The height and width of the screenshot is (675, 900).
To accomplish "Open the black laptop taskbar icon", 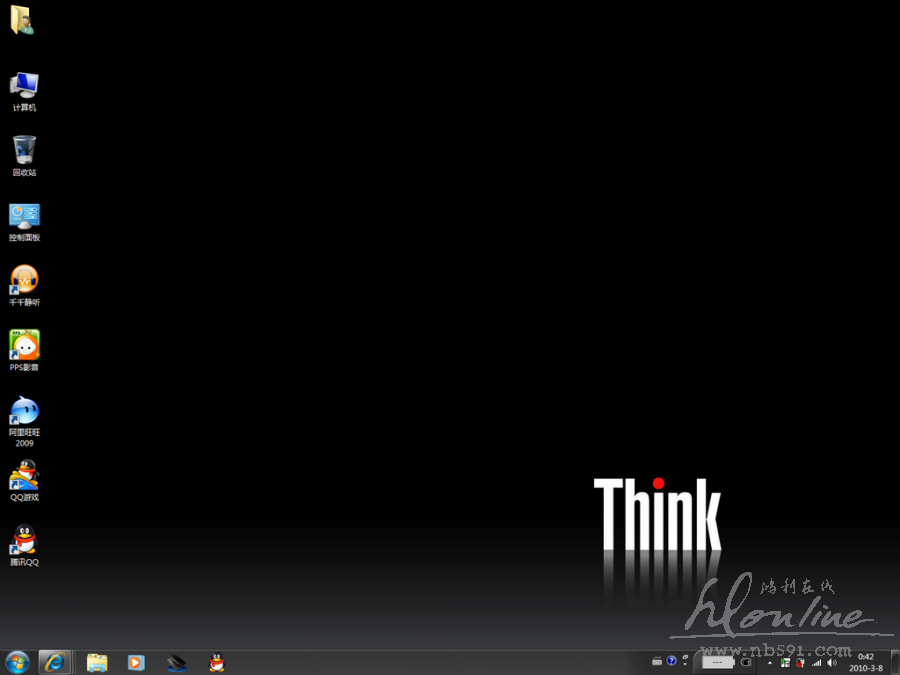I will coord(177,663).
